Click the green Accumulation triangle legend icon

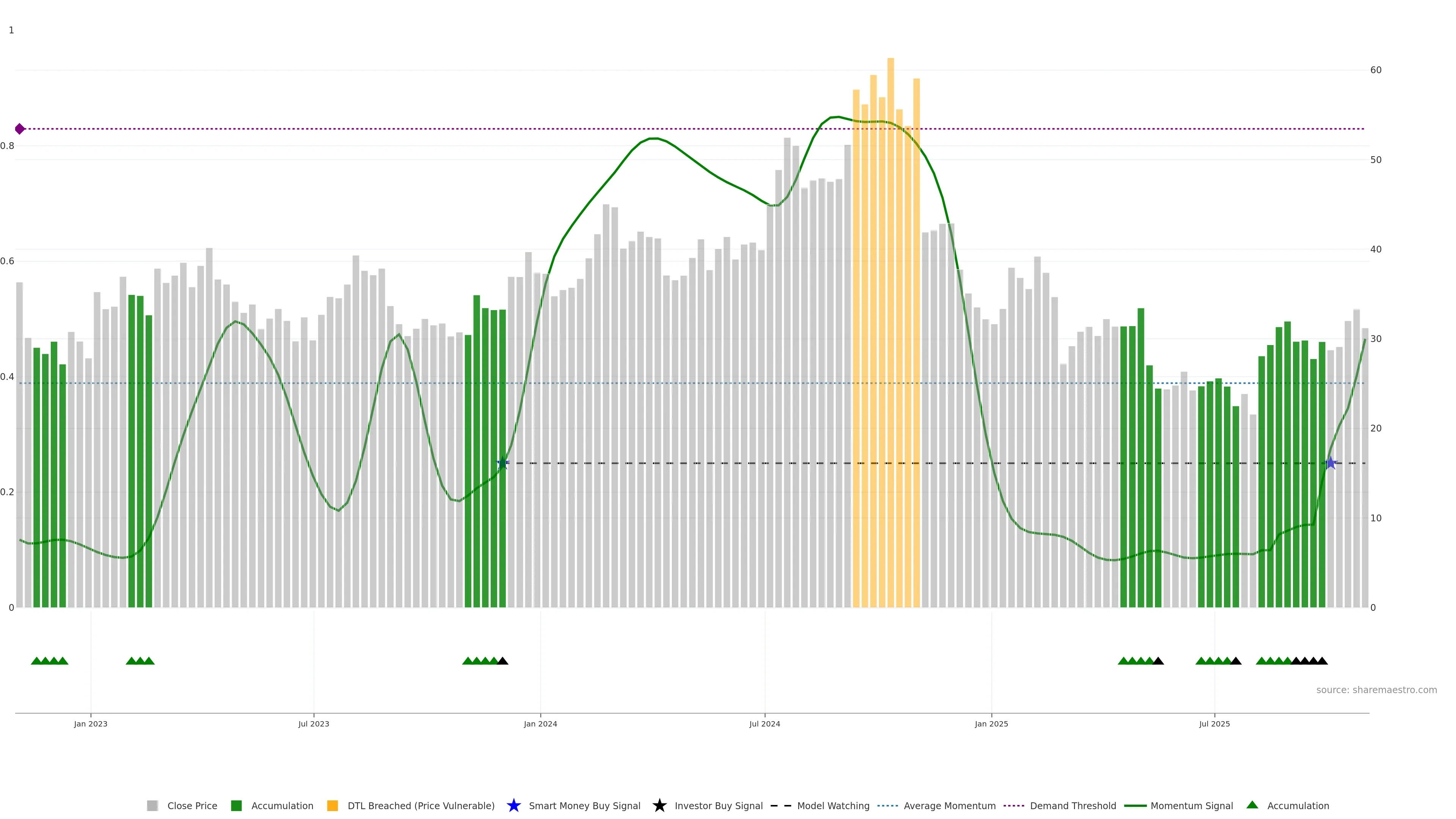point(1252,805)
